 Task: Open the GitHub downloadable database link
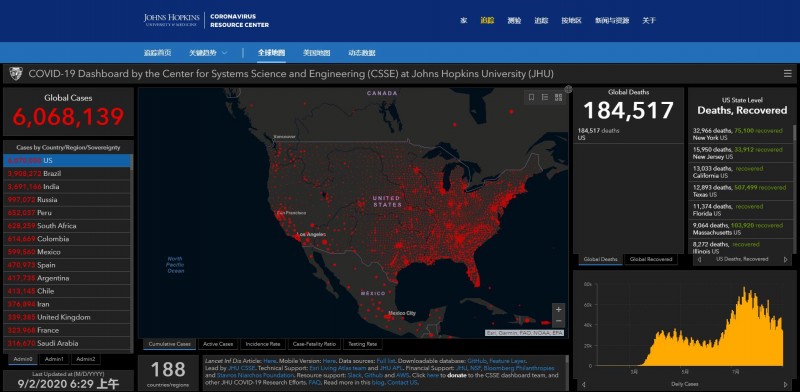(x=476, y=361)
